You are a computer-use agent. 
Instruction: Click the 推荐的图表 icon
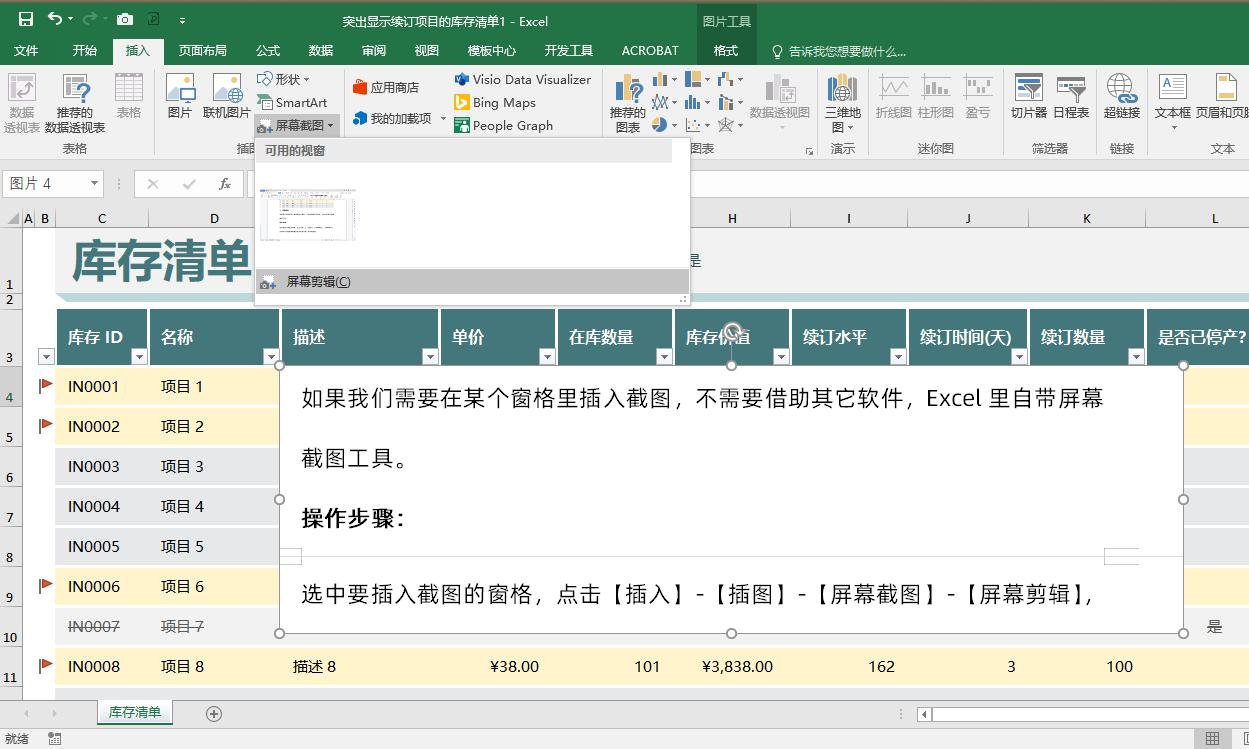coord(628,100)
